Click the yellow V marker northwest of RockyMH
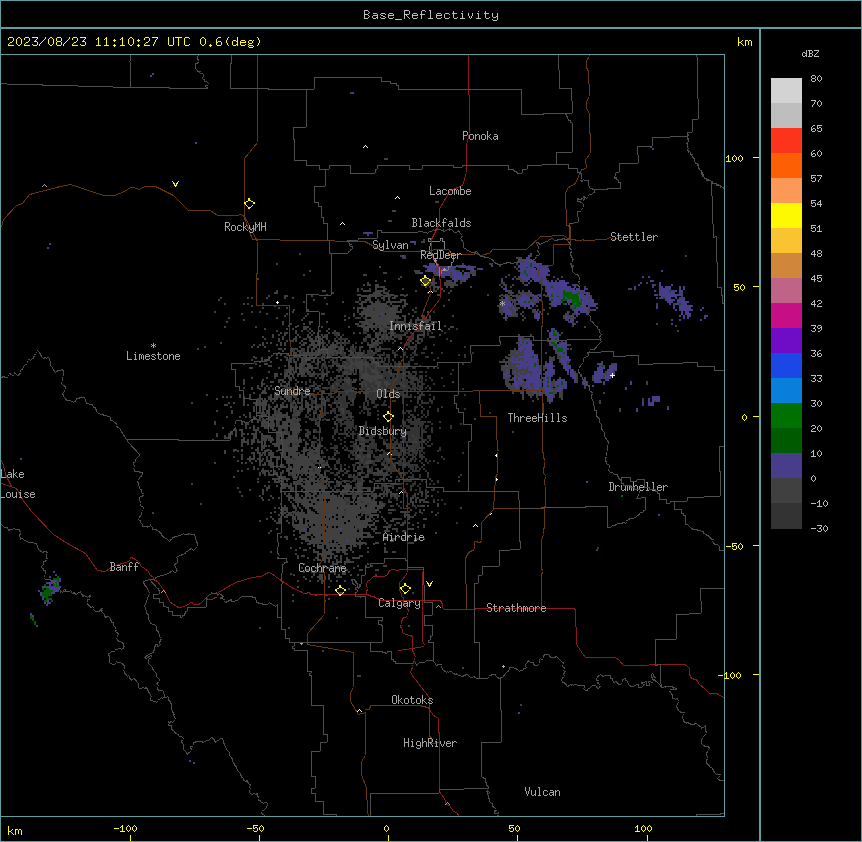 [x=175, y=184]
